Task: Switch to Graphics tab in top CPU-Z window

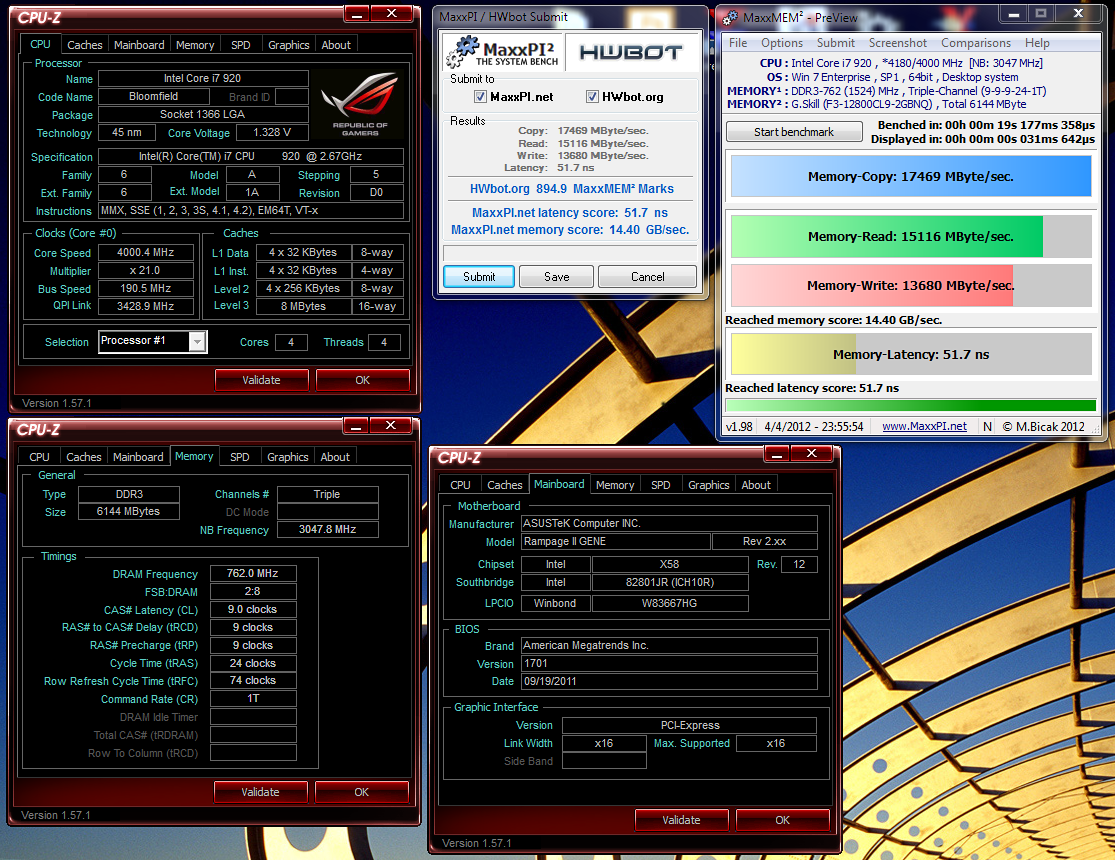Action: click(x=288, y=45)
